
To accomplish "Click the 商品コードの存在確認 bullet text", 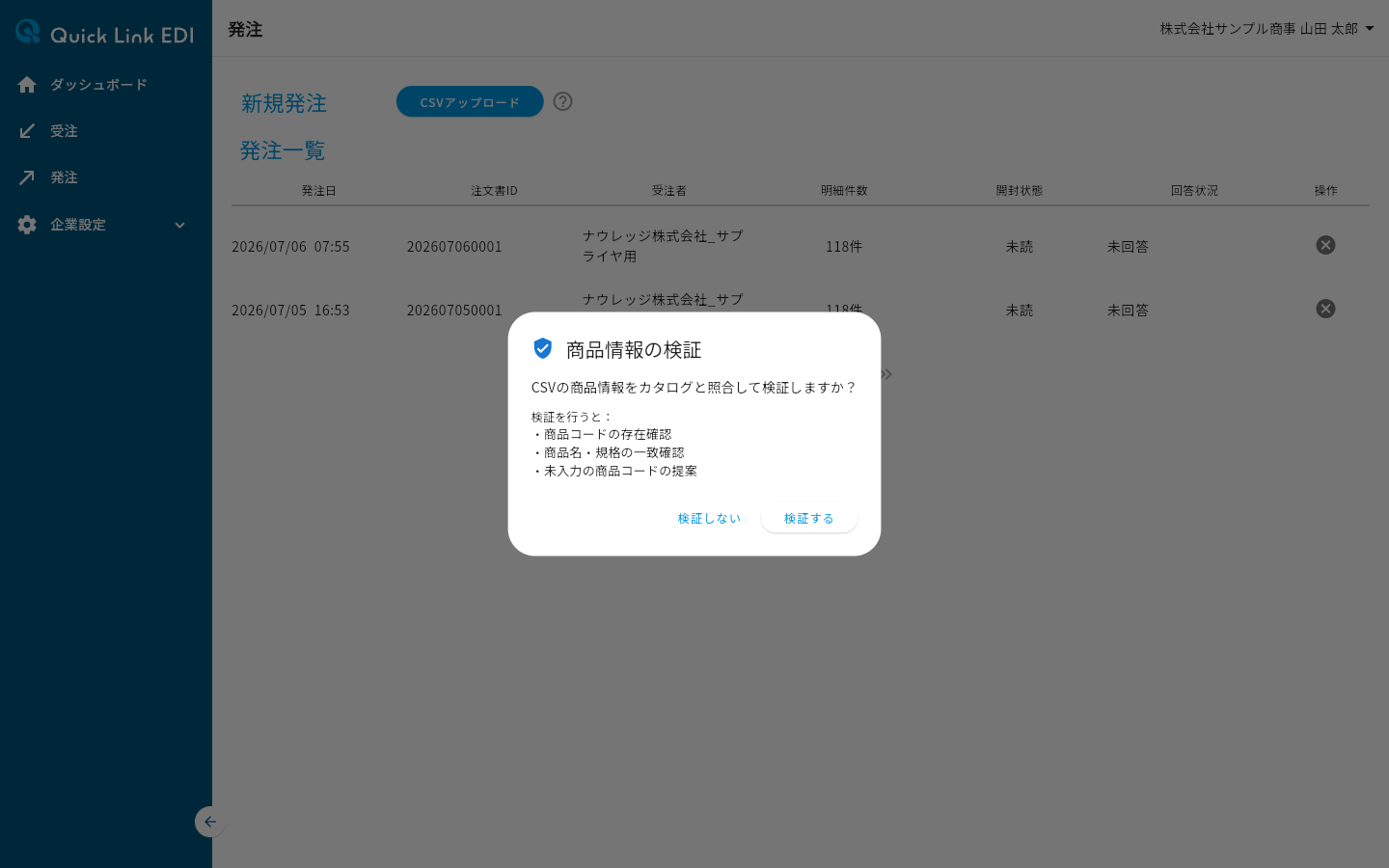I will (x=608, y=435).
